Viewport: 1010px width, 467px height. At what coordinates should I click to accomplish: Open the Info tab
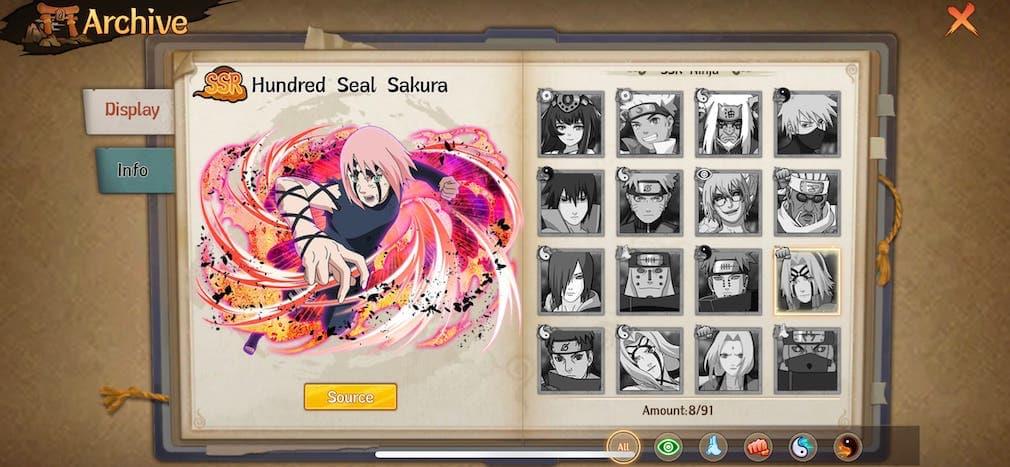point(133,170)
